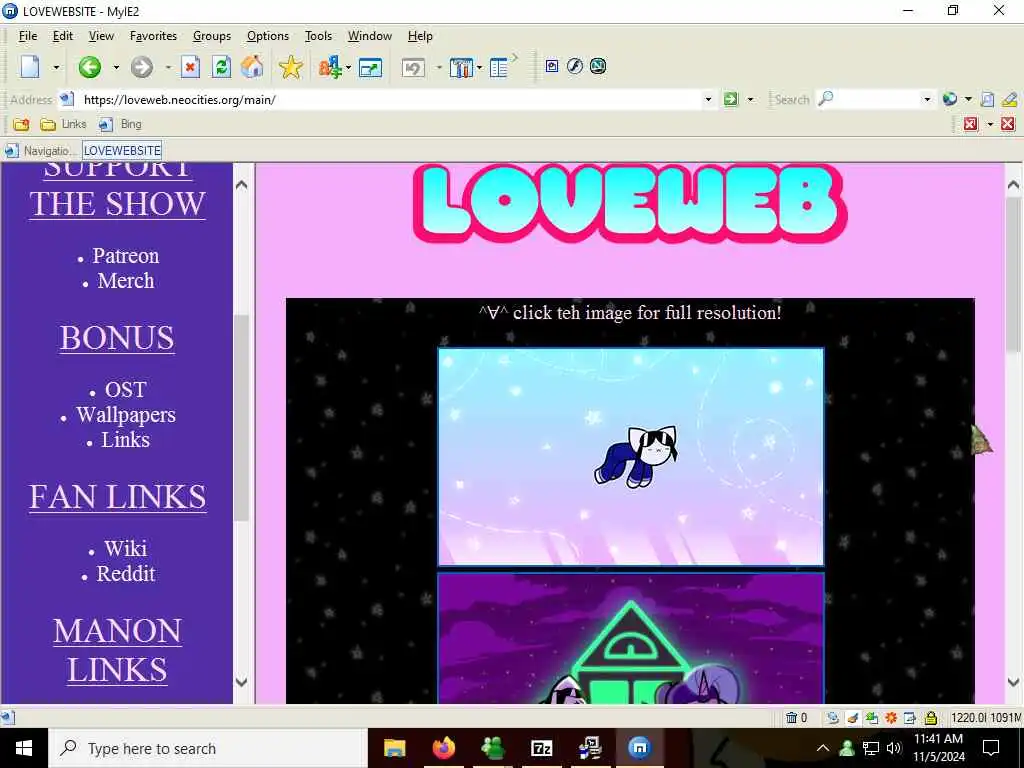Open the New page dropdown arrow

coord(56,67)
